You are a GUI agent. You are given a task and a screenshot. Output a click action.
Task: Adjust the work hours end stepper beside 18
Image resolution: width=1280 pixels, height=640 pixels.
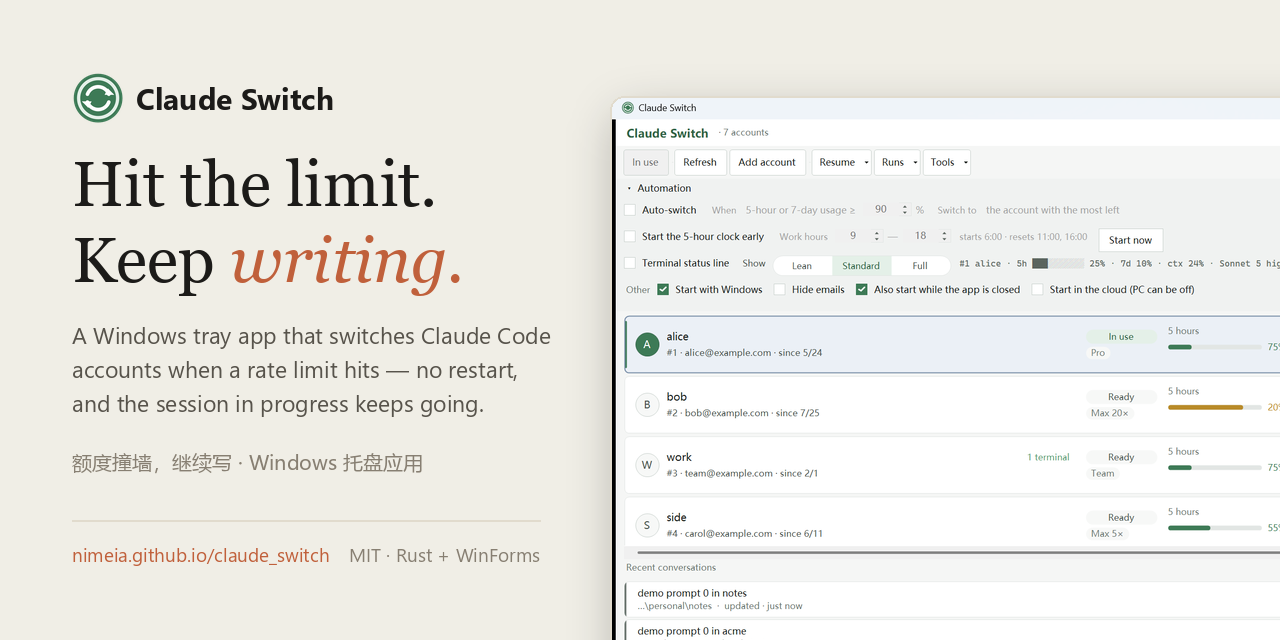pyautogui.click(x=944, y=236)
